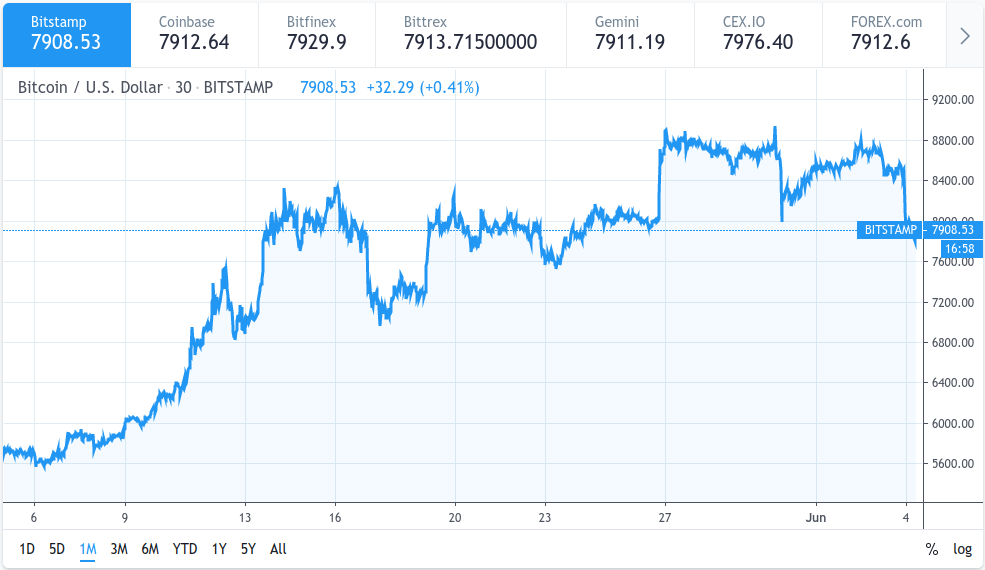Image resolution: width=985 pixels, height=570 pixels.
Task: Choose the 5D time range
Action: tap(57, 549)
